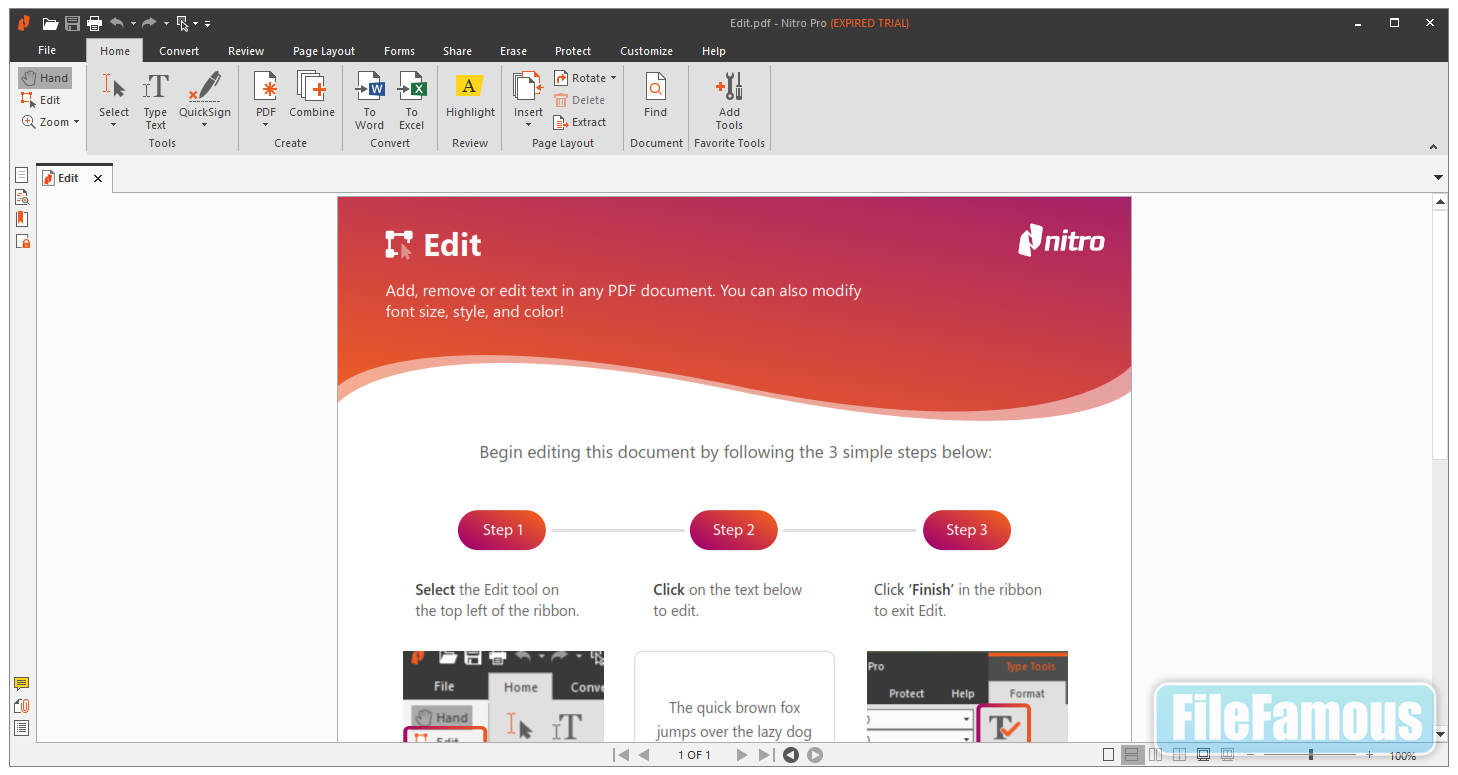Open the Erase ribbon tab
The height and width of the screenshot is (775, 1458).
pyautogui.click(x=514, y=51)
